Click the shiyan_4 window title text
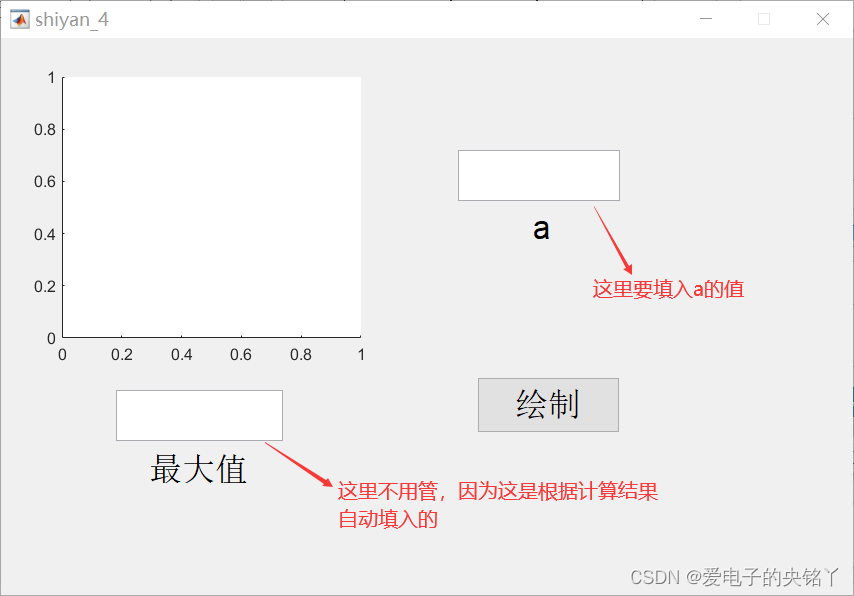 [72, 20]
